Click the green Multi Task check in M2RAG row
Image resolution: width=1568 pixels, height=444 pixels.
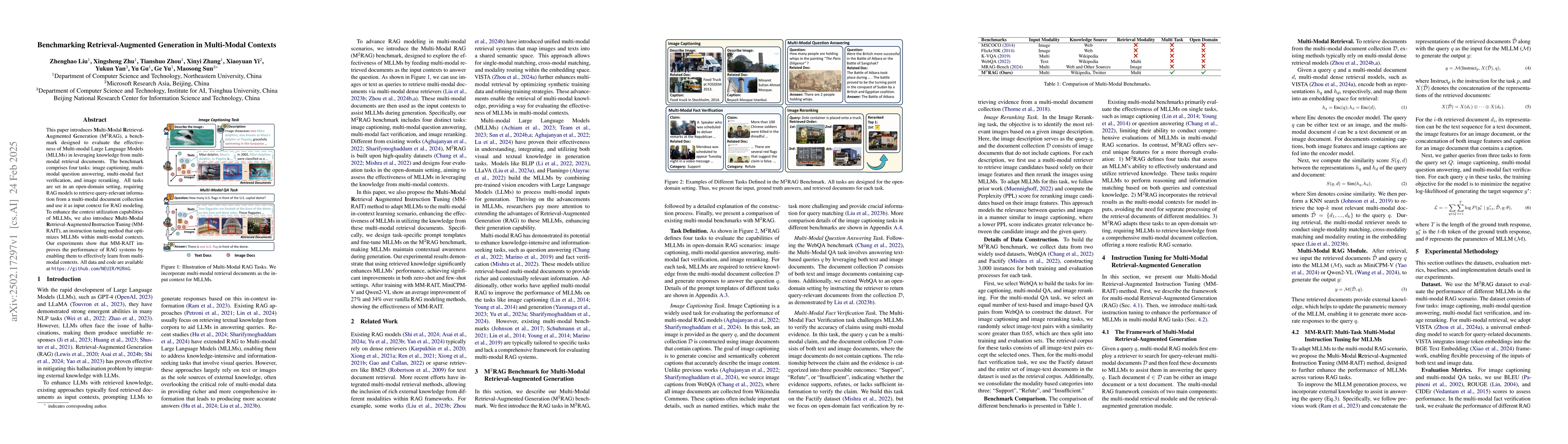click(x=1173, y=73)
